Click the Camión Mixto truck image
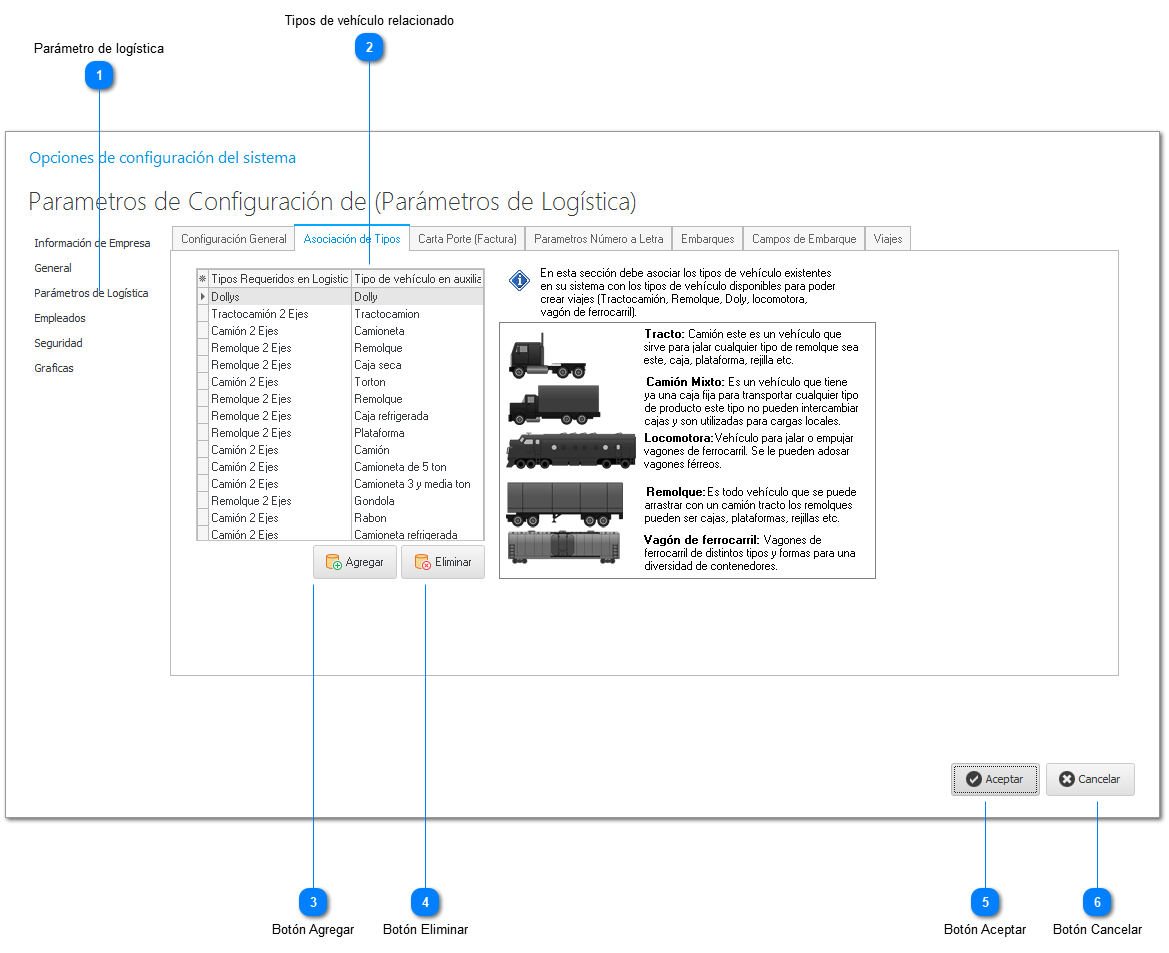Image resolution: width=1169 pixels, height=953 pixels. pos(554,404)
